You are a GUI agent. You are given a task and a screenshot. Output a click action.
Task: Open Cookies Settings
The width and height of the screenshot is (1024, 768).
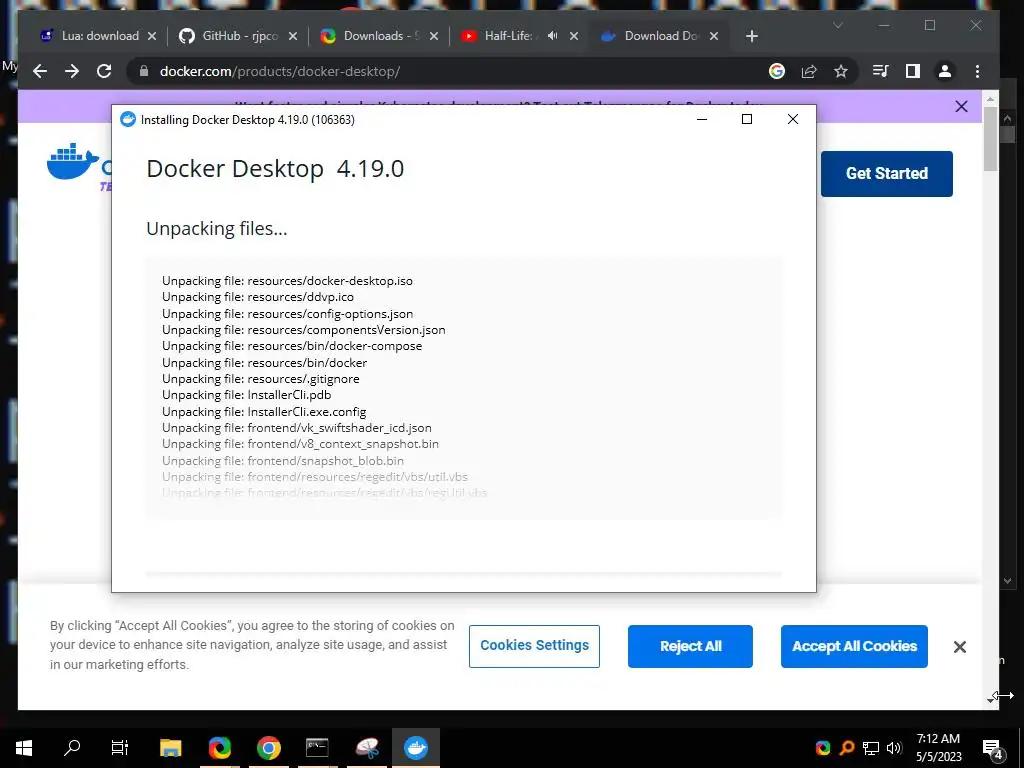pyautogui.click(x=534, y=646)
